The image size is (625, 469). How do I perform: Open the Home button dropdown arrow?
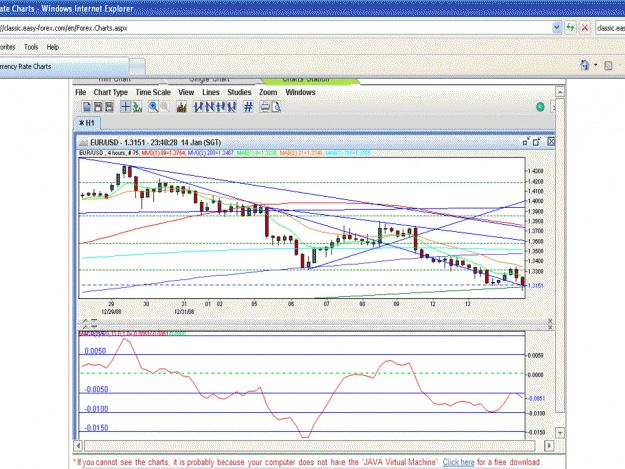(596, 65)
